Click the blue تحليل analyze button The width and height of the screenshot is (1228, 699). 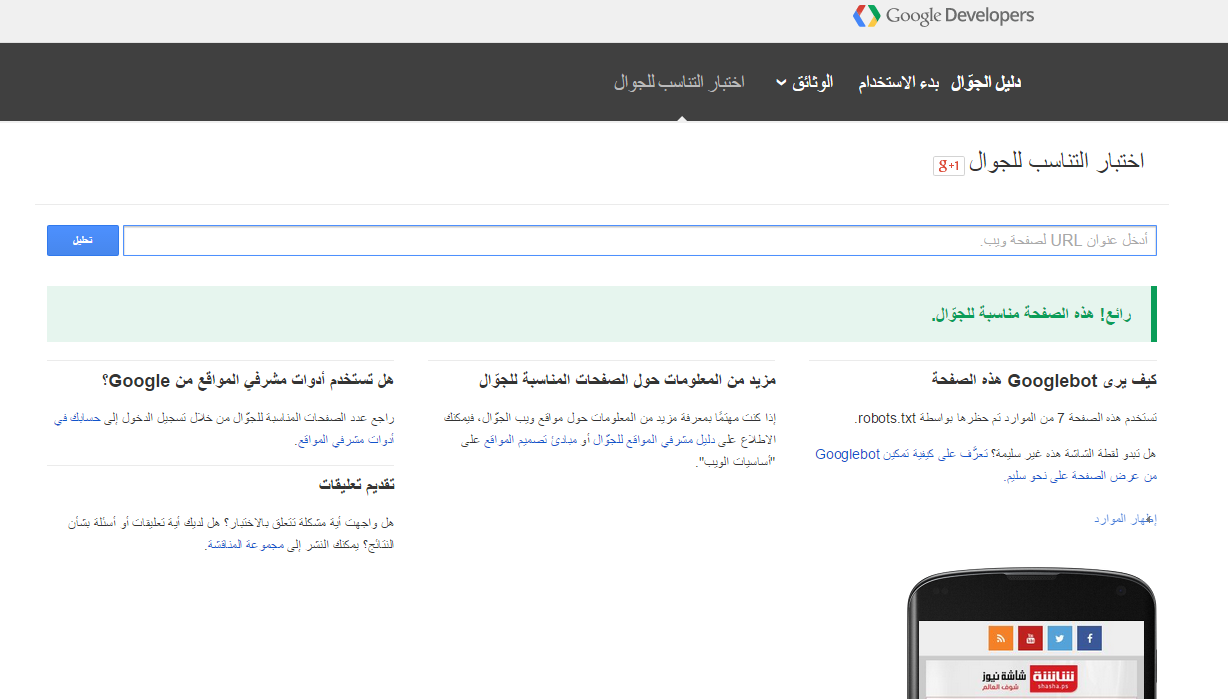pyautogui.click(x=83, y=240)
